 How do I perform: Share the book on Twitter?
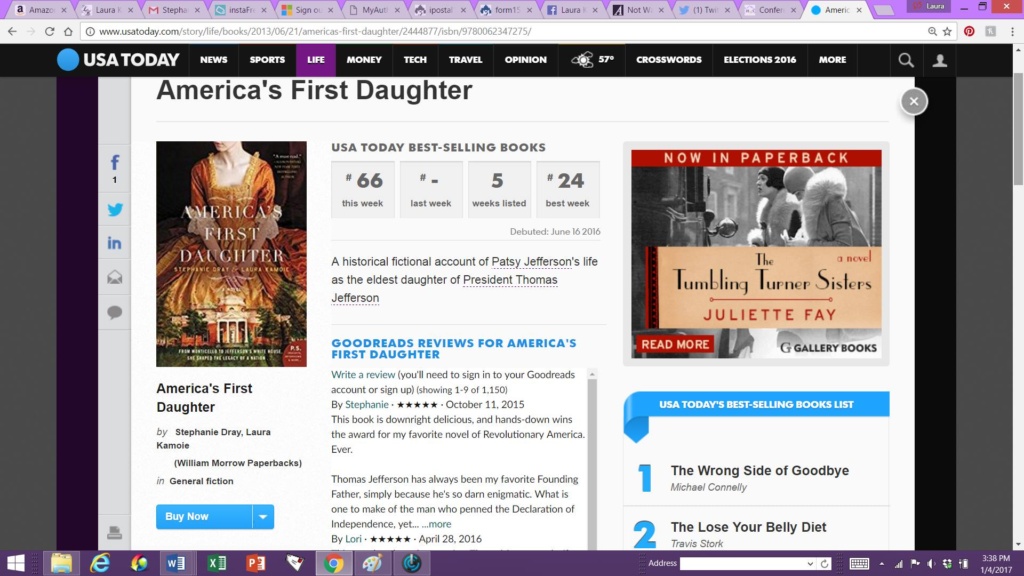pos(115,210)
